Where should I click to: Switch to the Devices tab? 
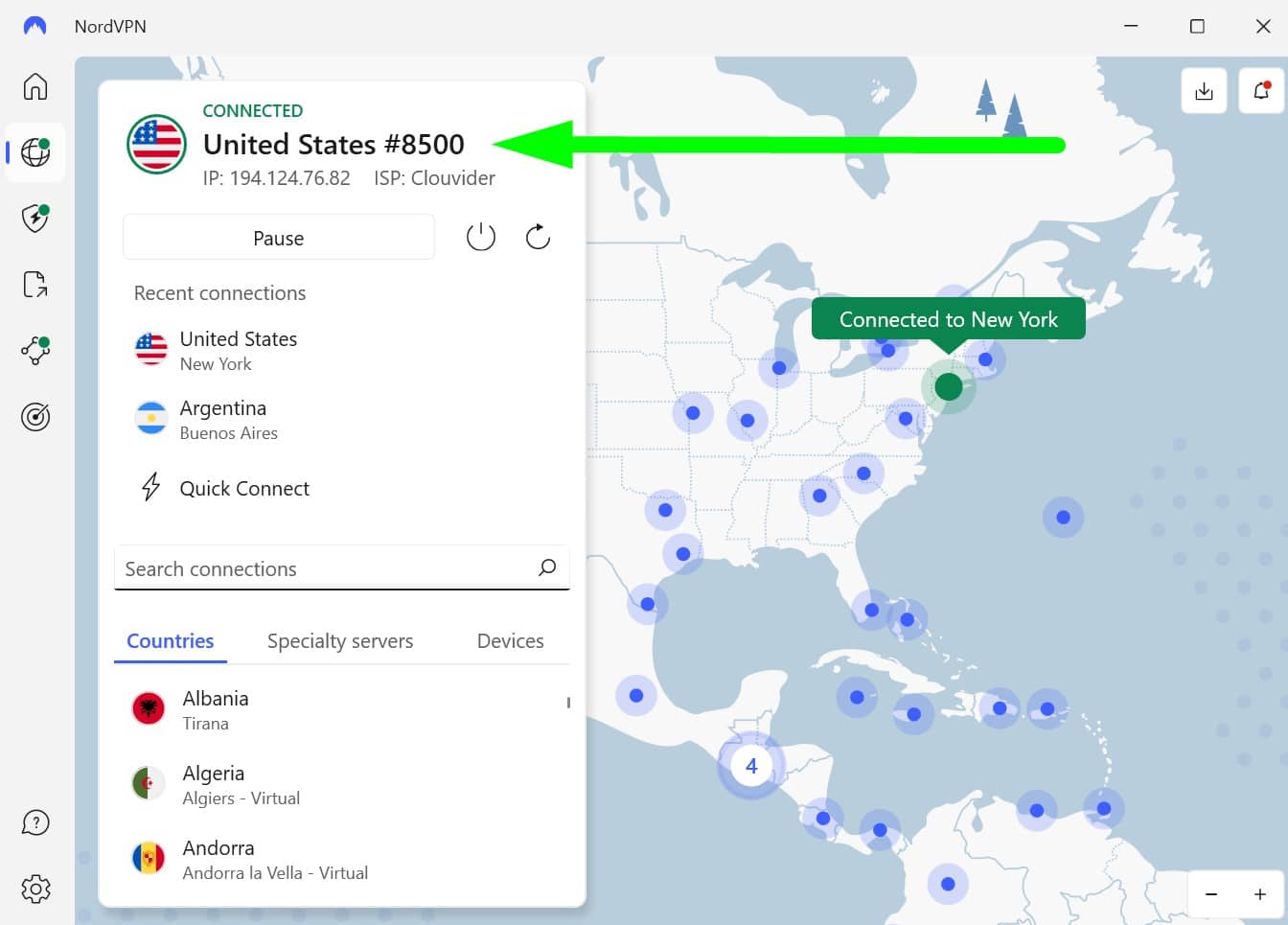coord(511,640)
